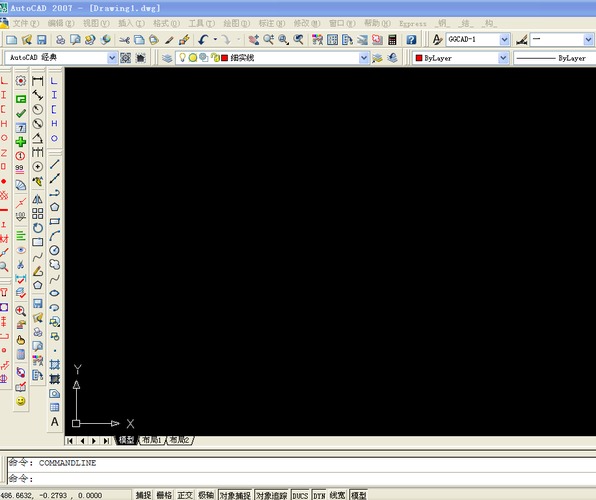Open the Calculator tool icon

click(x=392, y=40)
